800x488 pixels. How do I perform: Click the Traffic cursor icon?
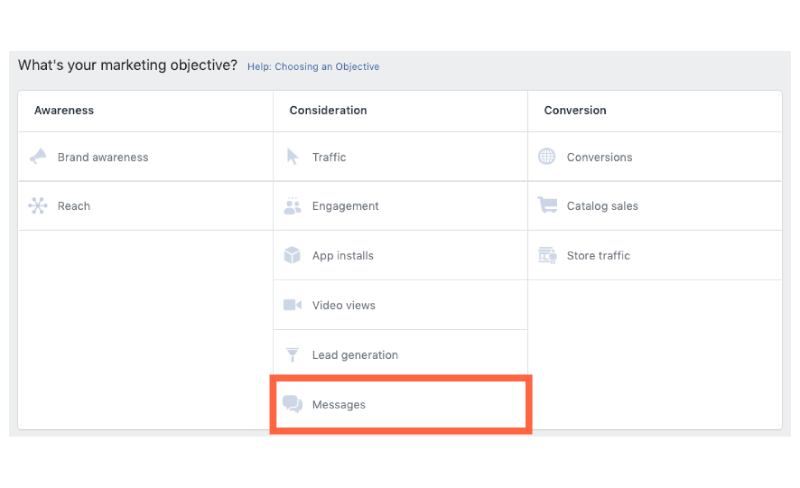pyautogui.click(x=292, y=157)
